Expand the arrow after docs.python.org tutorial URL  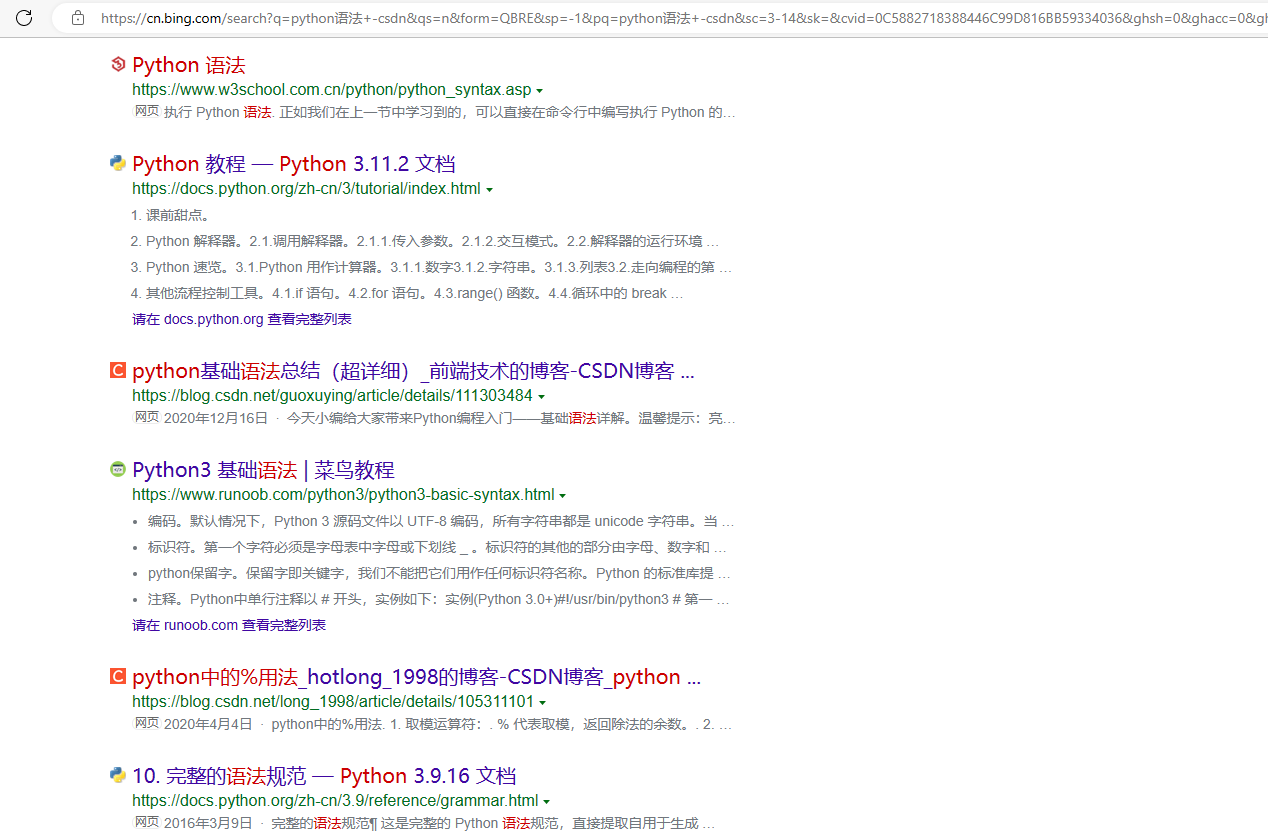(489, 190)
